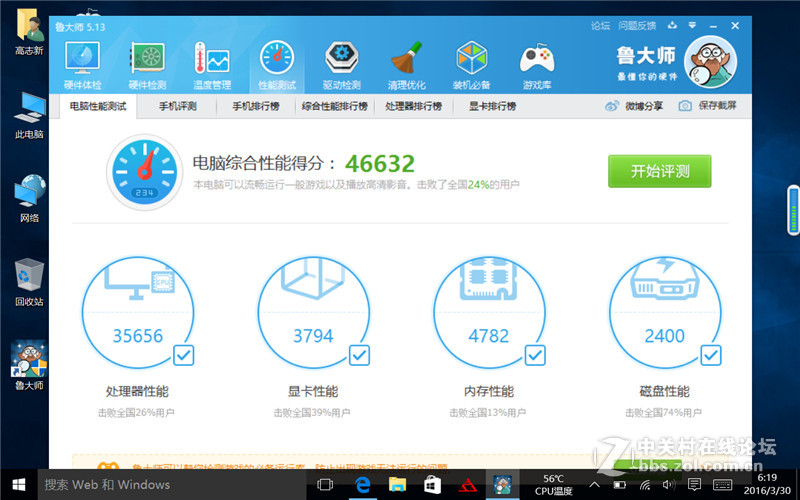Image resolution: width=800 pixels, height=500 pixels.
Task: Click the processor score 35656
Action: pos(138,336)
